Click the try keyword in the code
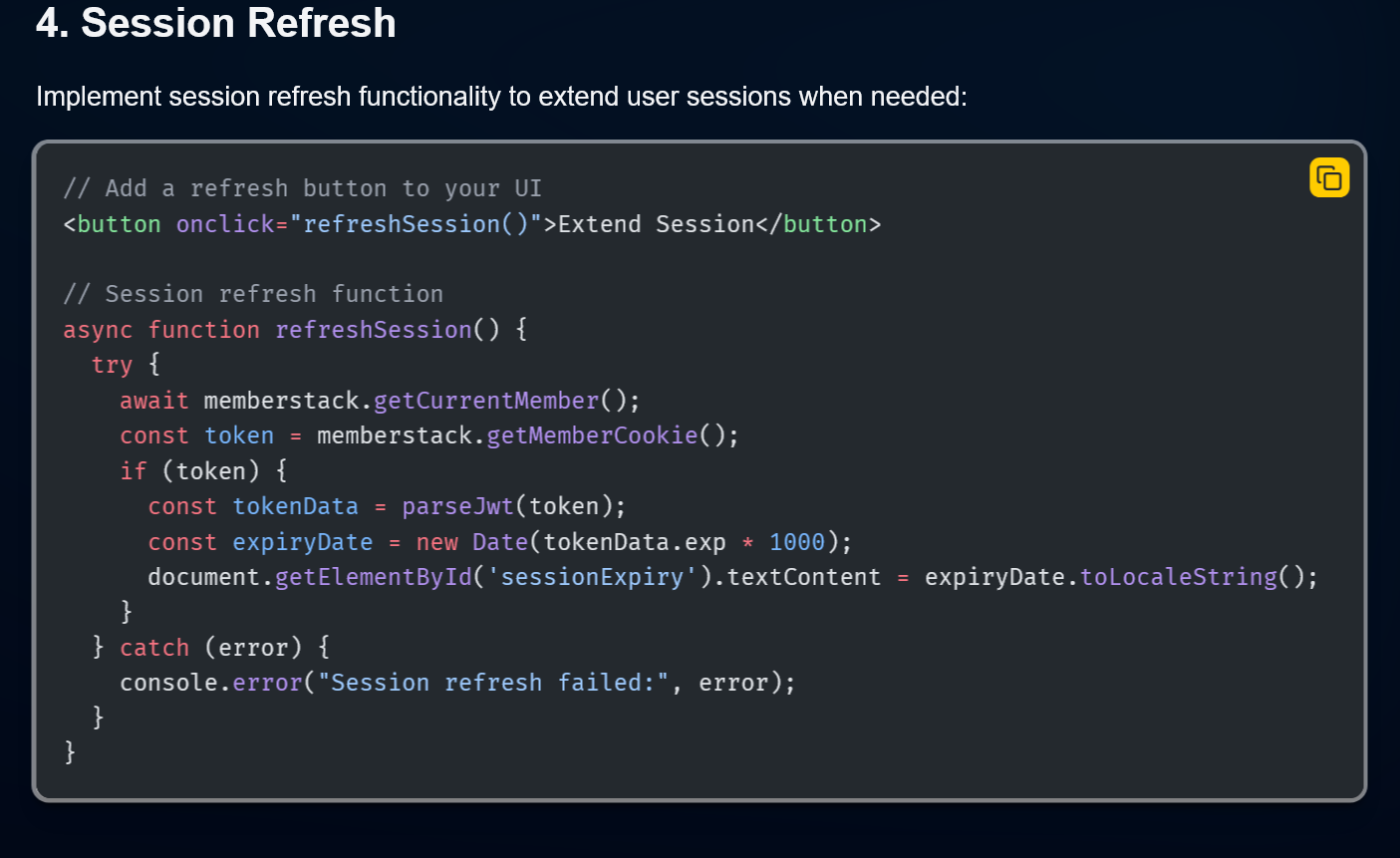1400x858 pixels. point(112,365)
